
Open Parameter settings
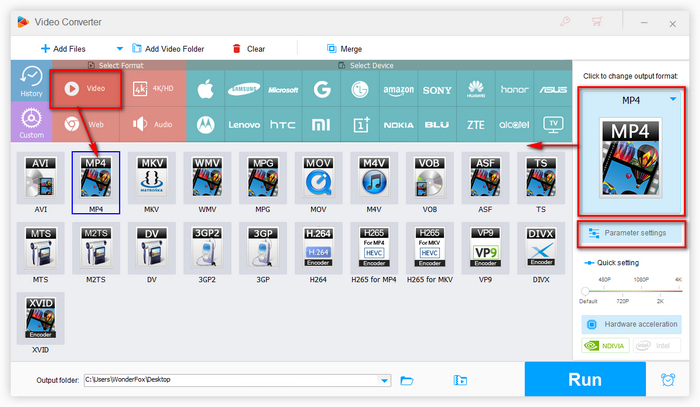[632, 233]
